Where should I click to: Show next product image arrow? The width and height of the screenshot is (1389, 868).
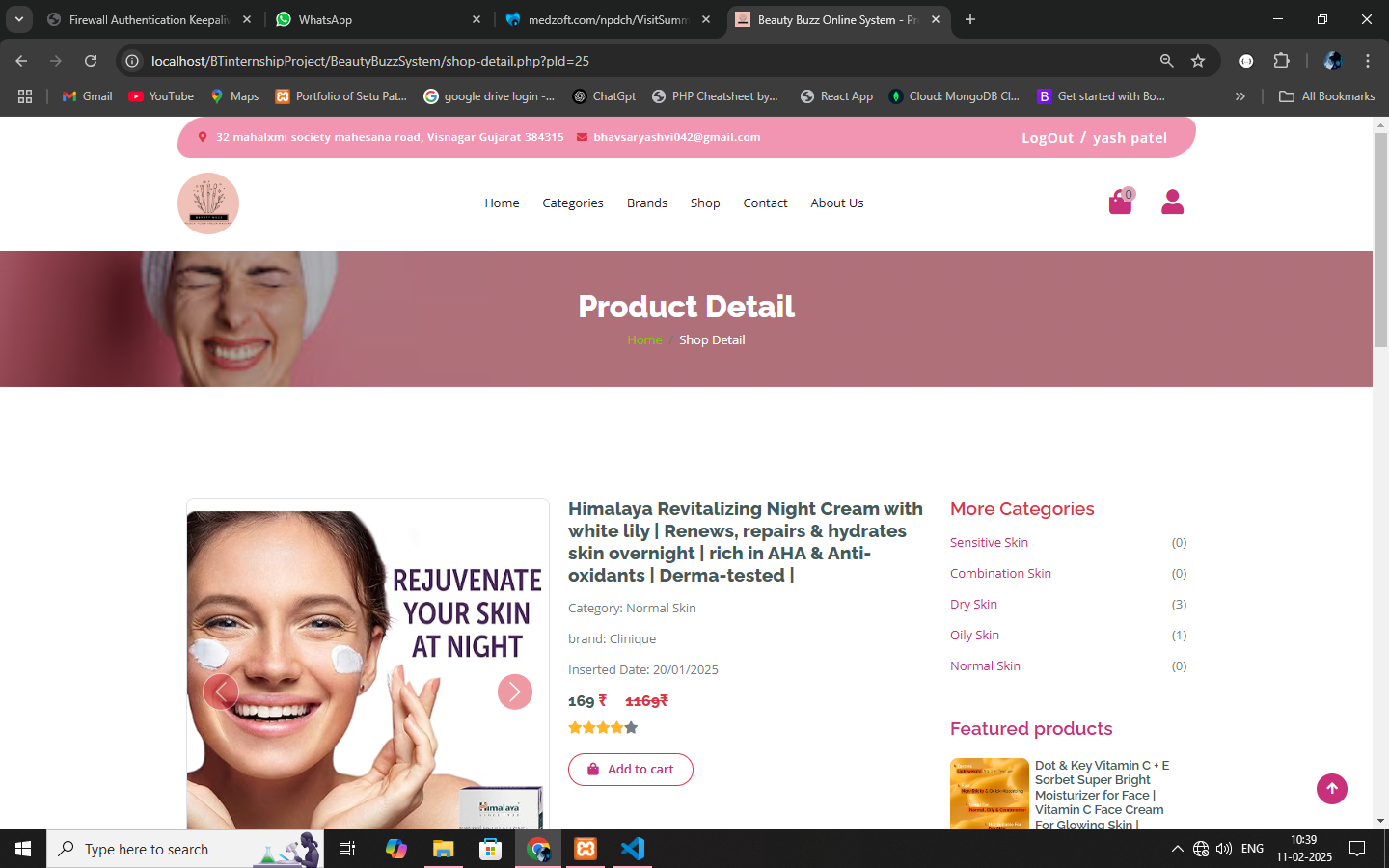[x=515, y=692]
